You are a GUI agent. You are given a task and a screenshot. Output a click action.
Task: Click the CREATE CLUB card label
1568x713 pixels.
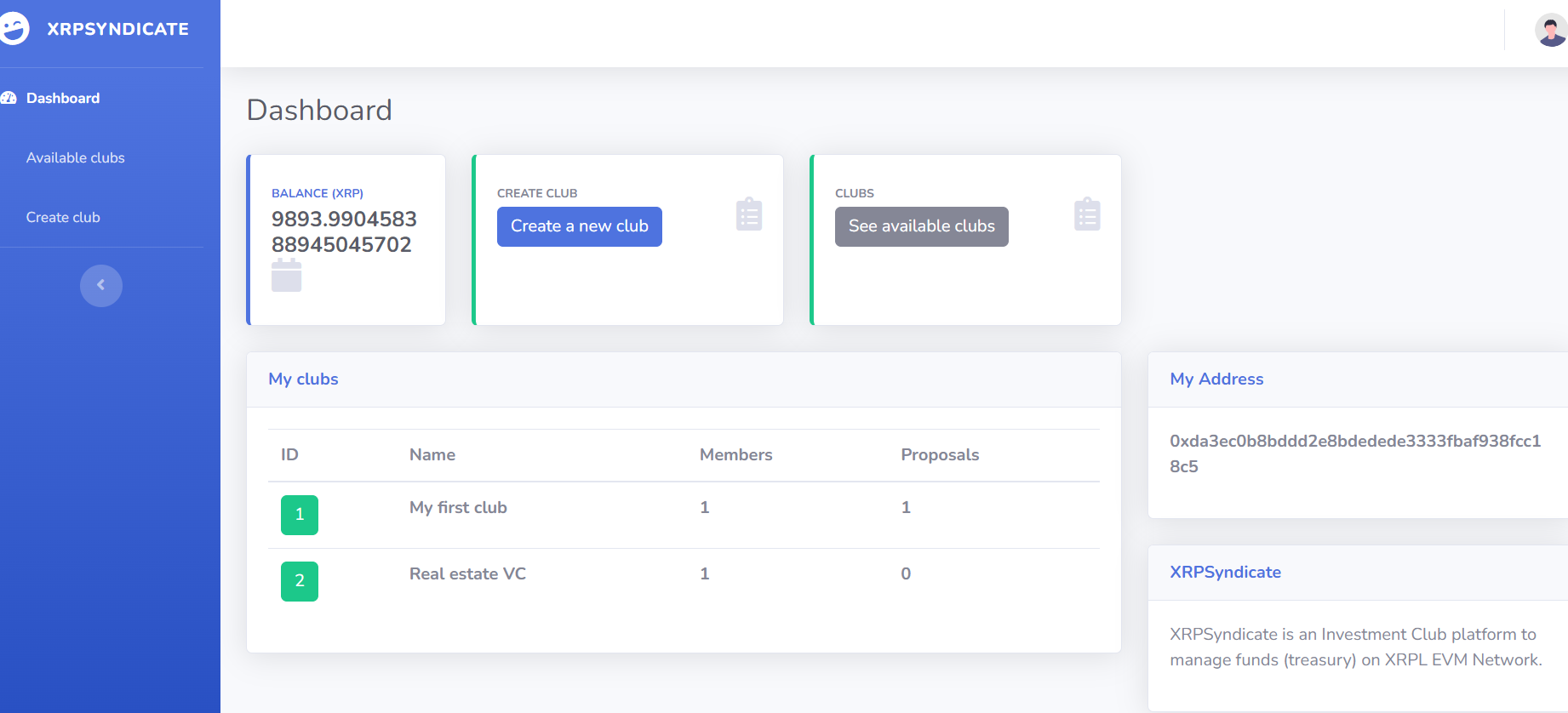click(537, 193)
